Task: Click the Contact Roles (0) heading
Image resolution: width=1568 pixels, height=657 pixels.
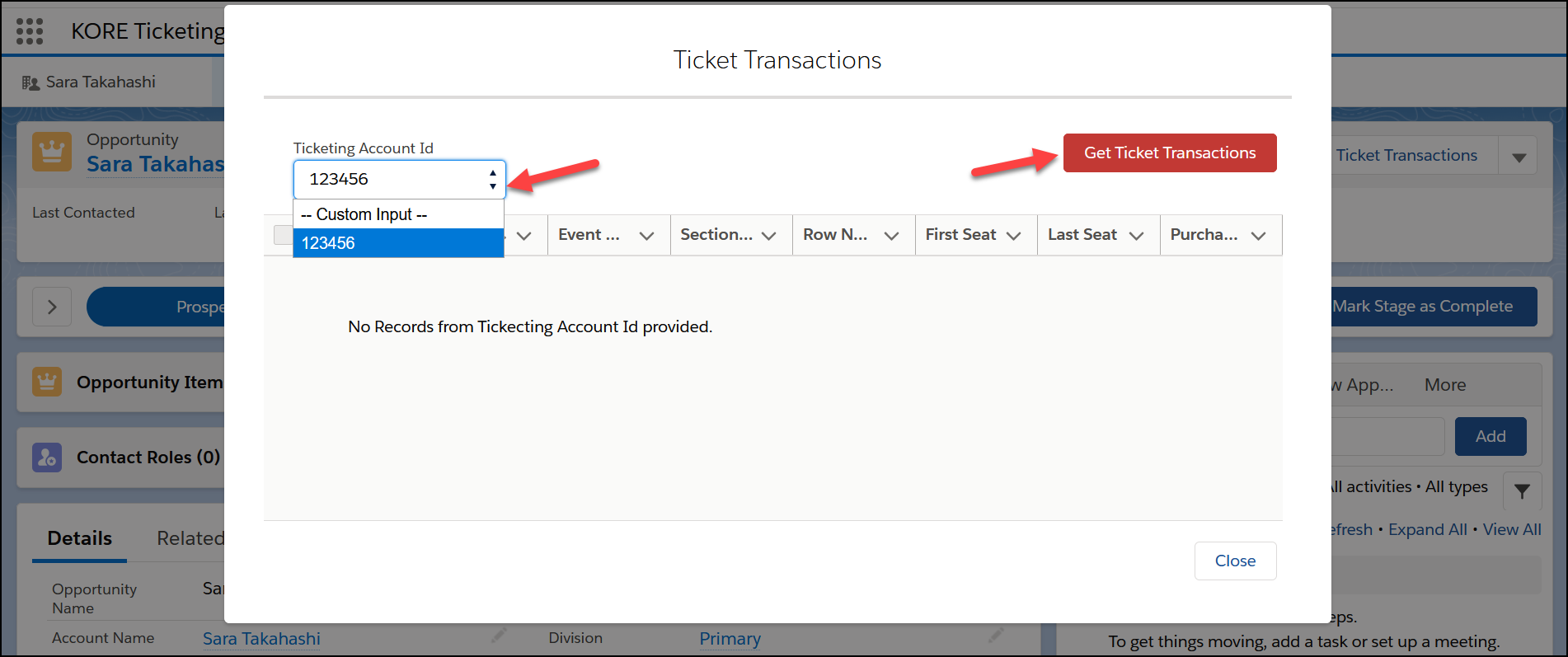Action: coord(148,457)
